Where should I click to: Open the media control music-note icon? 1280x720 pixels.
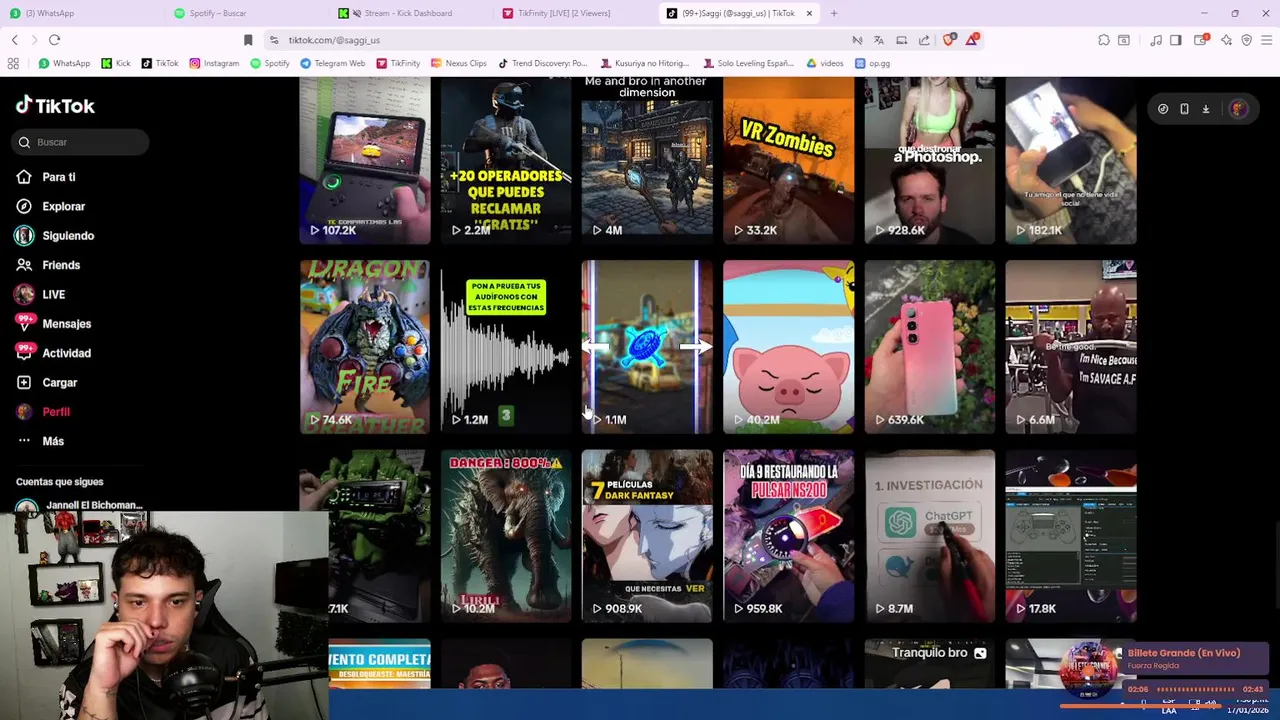pyautogui.click(x=1156, y=40)
